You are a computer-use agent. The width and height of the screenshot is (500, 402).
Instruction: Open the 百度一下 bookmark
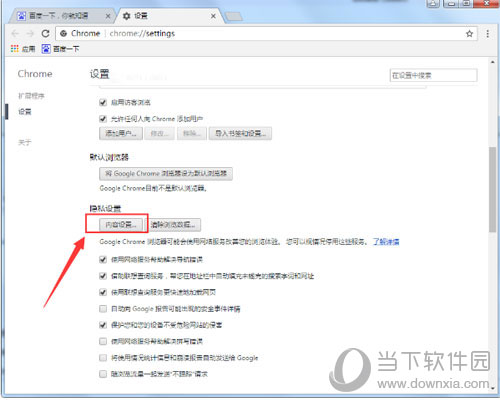(60, 49)
